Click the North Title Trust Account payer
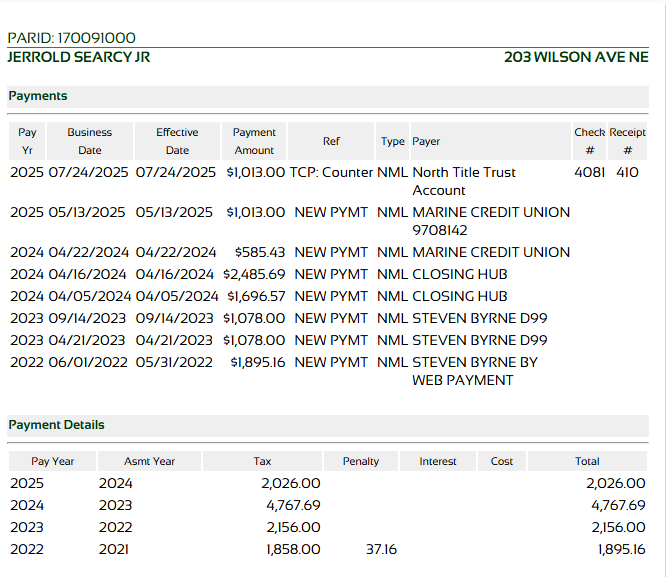This screenshot has height=577, width=666. [463, 181]
